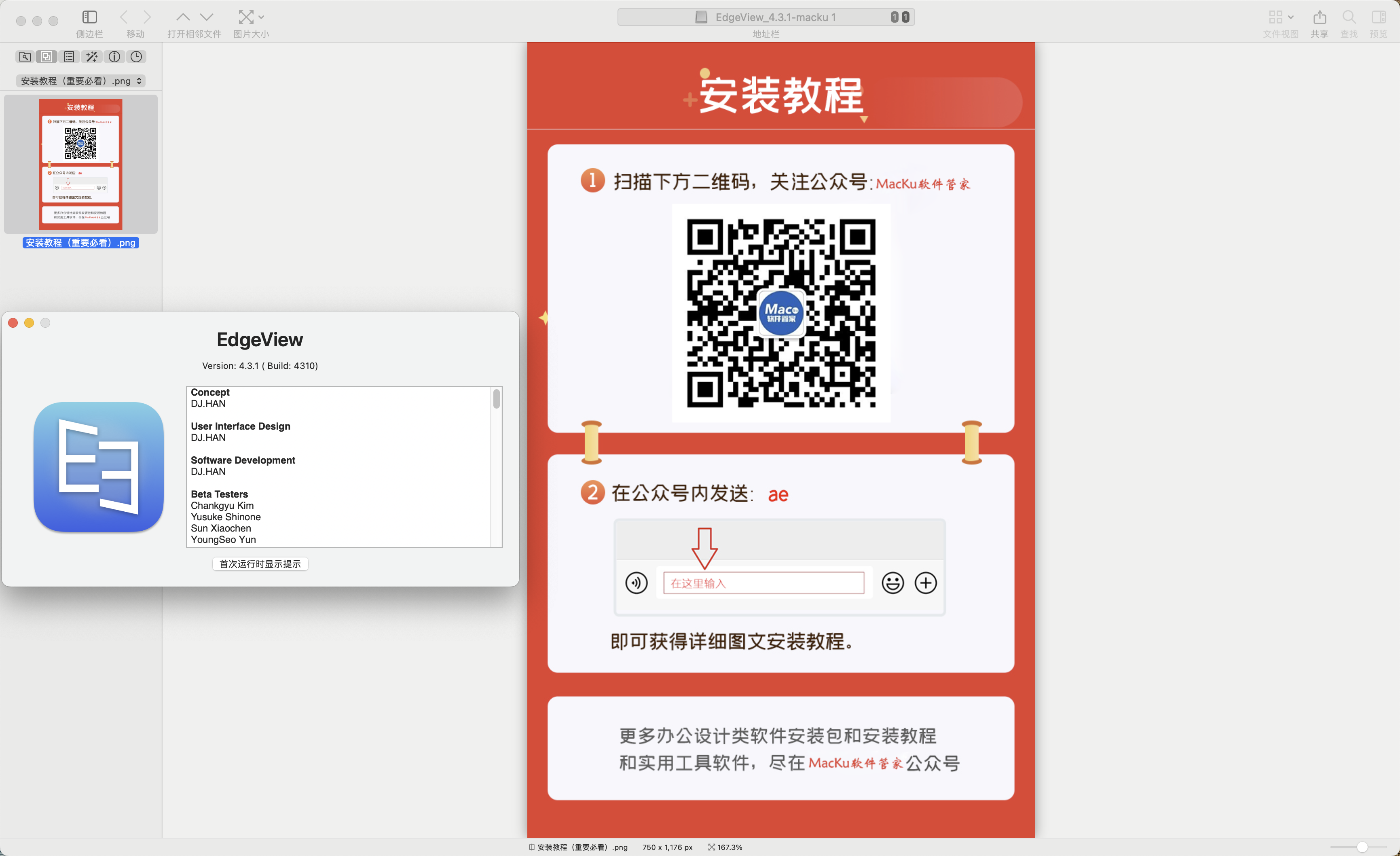Click the User Interface Design heading
The height and width of the screenshot is (856, 1400).
pos(240,426)
